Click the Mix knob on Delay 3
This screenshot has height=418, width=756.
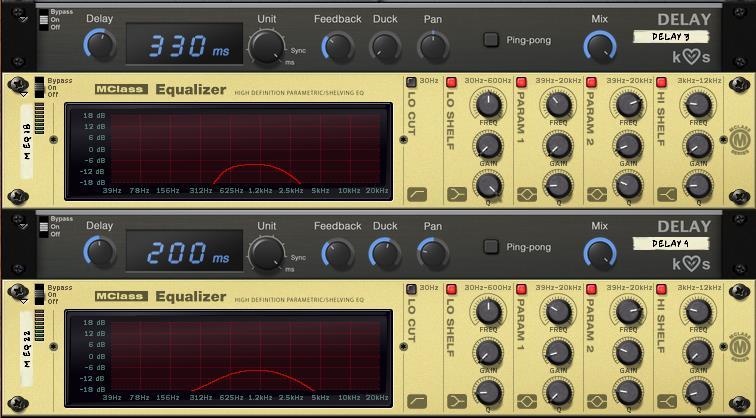coord(600,47)
